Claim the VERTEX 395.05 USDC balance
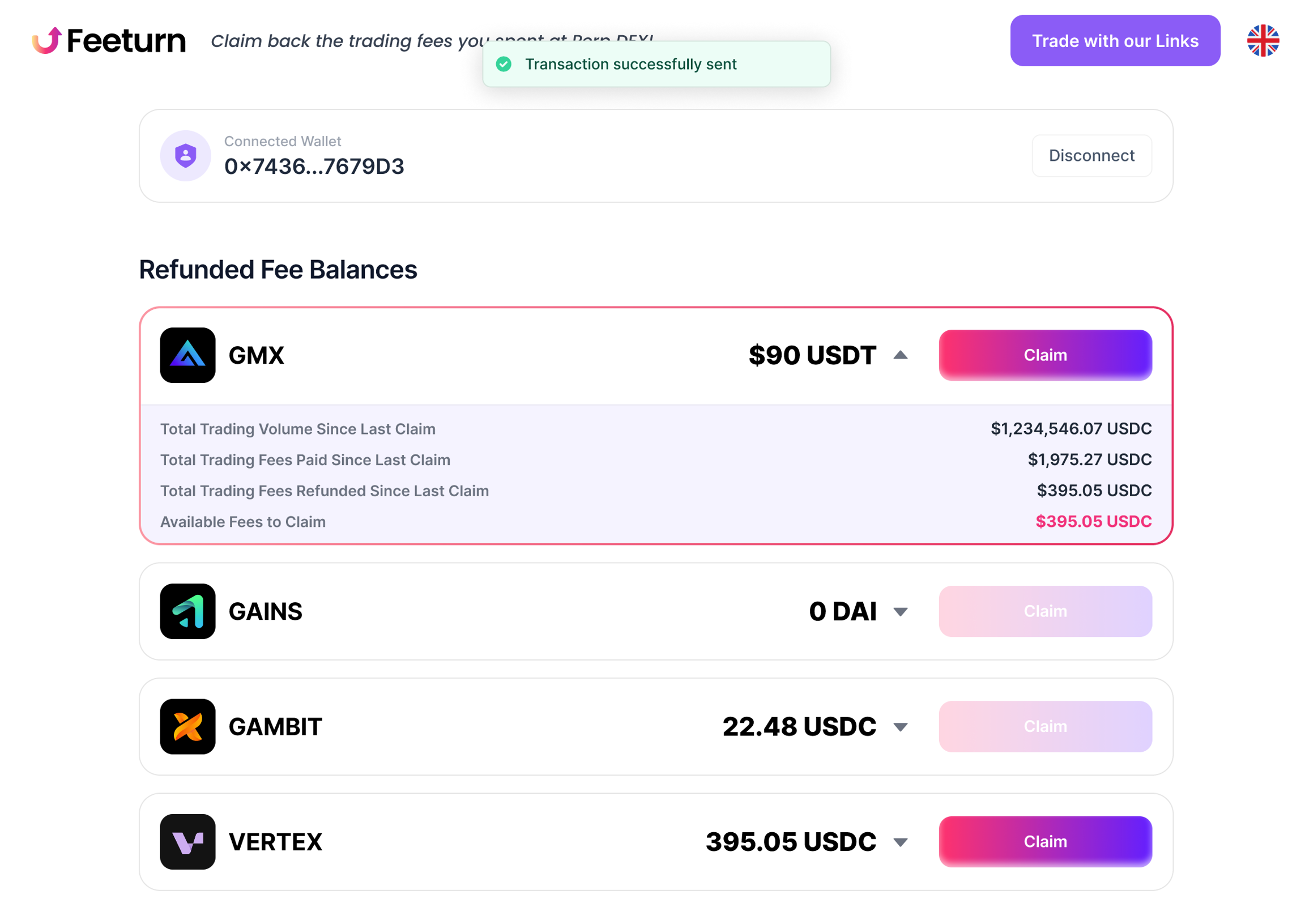 (1044, 841)
